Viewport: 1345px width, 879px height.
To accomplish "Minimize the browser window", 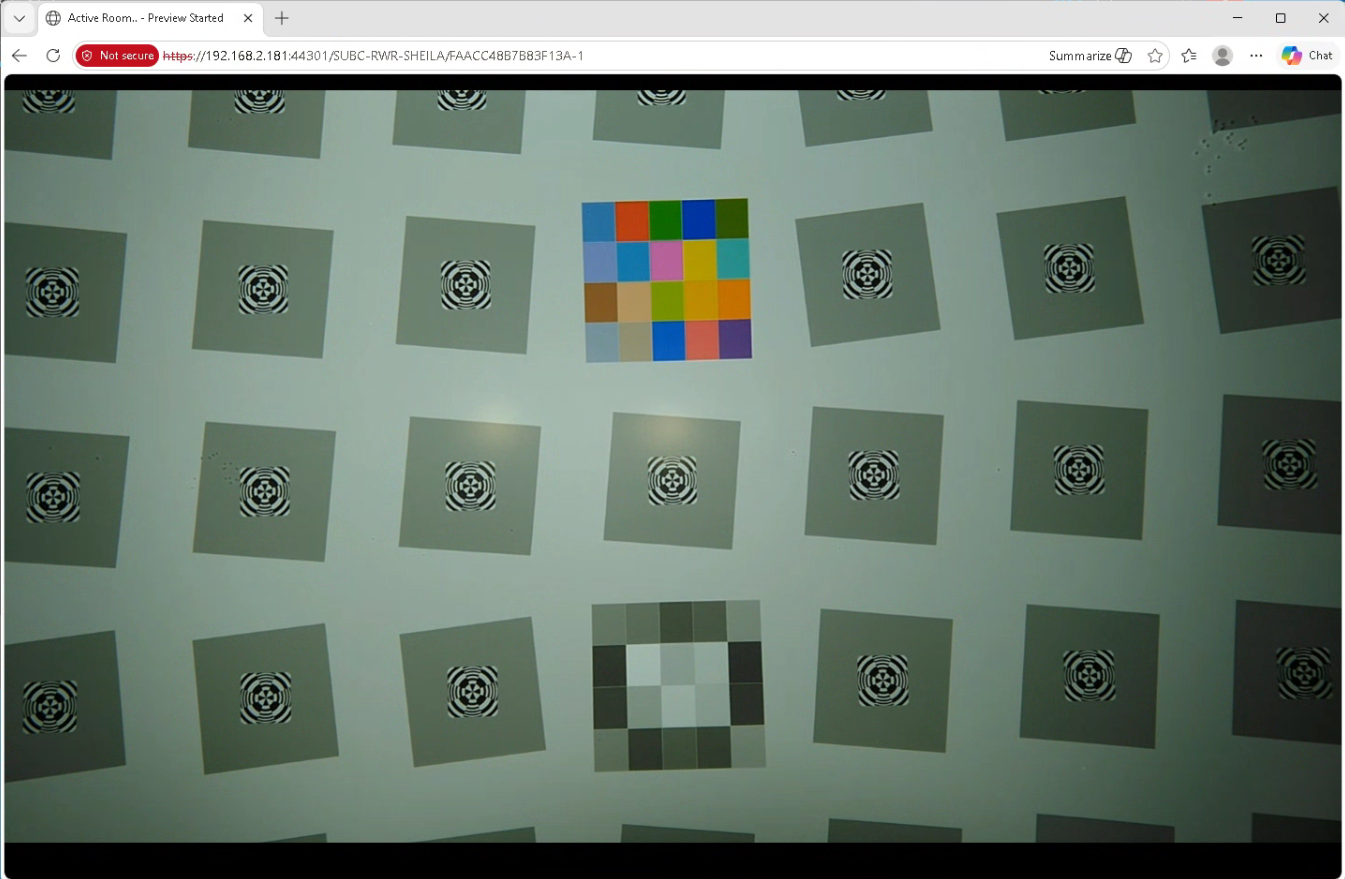I will pos(1235,18).
